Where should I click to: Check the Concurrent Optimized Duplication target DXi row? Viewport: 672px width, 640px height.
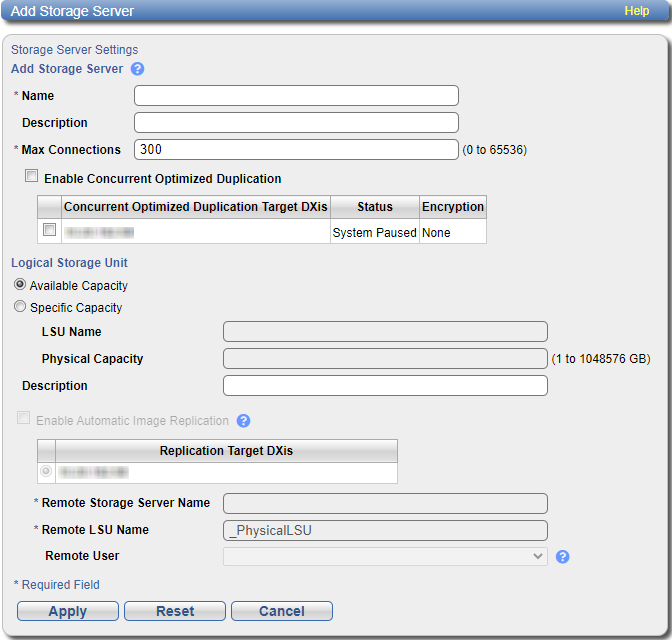[x=49, y=231]
